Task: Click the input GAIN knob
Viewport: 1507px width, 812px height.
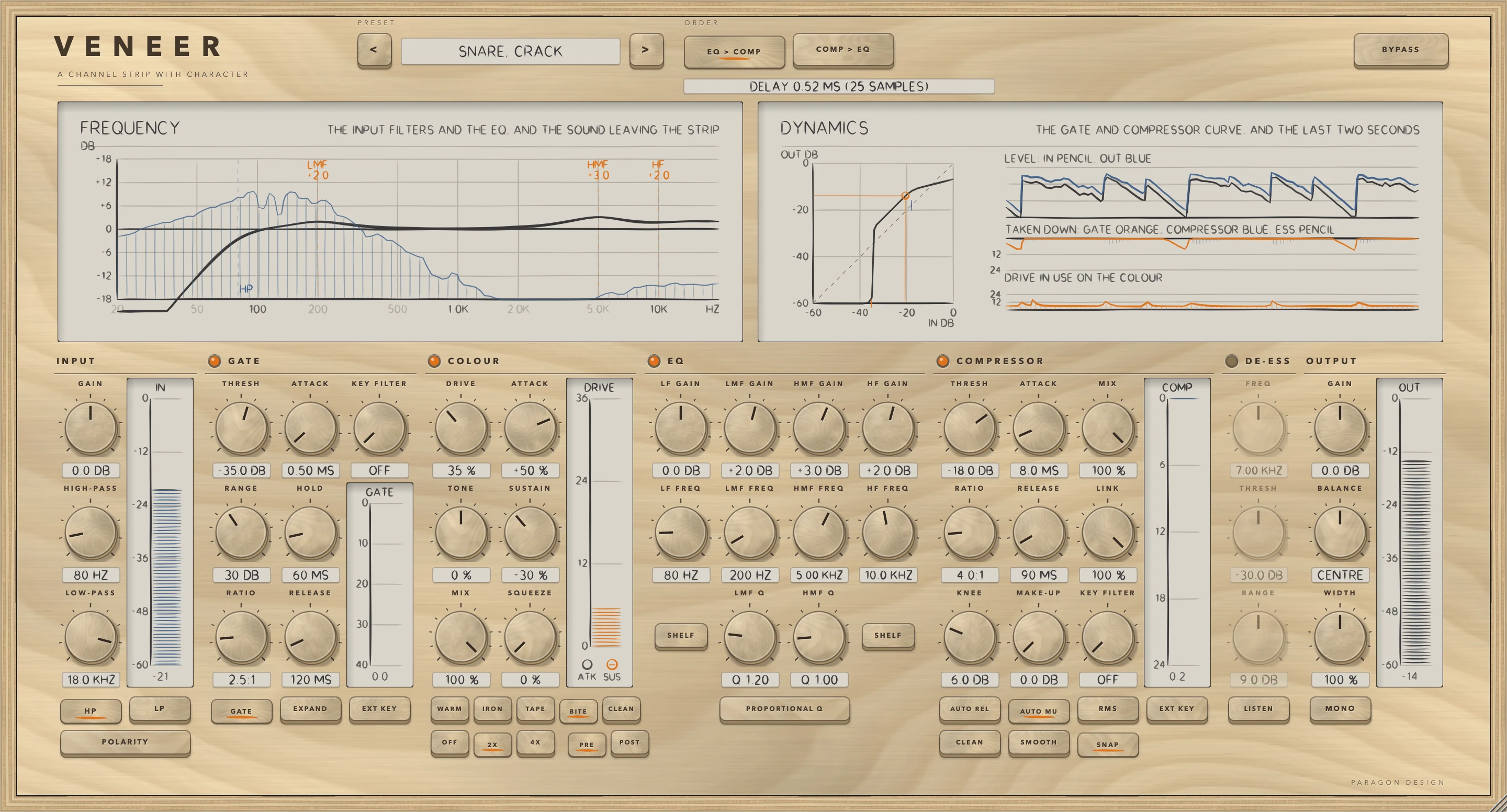Action: coord(91,428)
